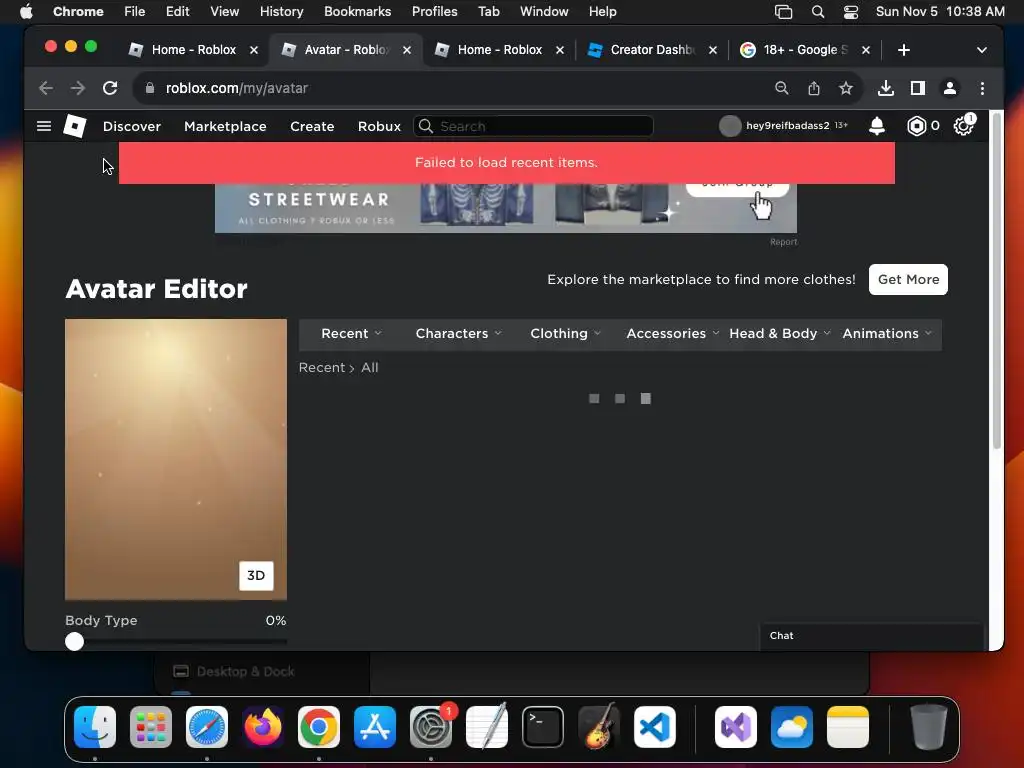The width and height of the screenshot is (1024, 768).
Task: Open App Store from the Dock
Action: coord(375,727)
